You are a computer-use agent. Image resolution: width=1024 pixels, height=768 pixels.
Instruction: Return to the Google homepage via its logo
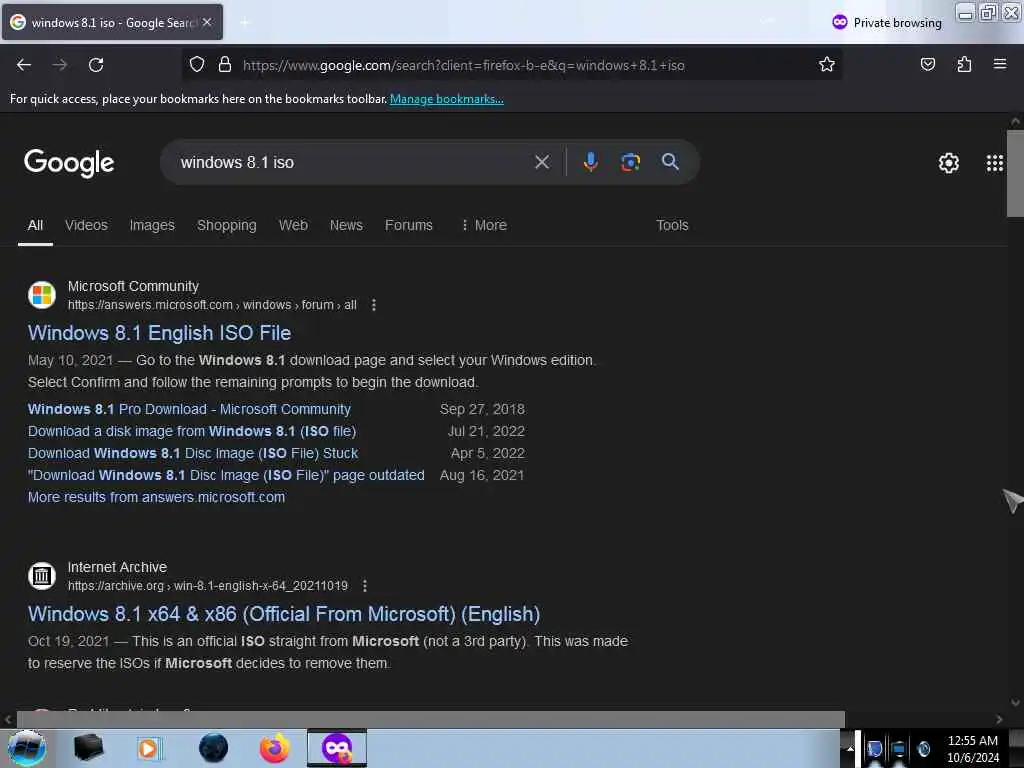69,163
